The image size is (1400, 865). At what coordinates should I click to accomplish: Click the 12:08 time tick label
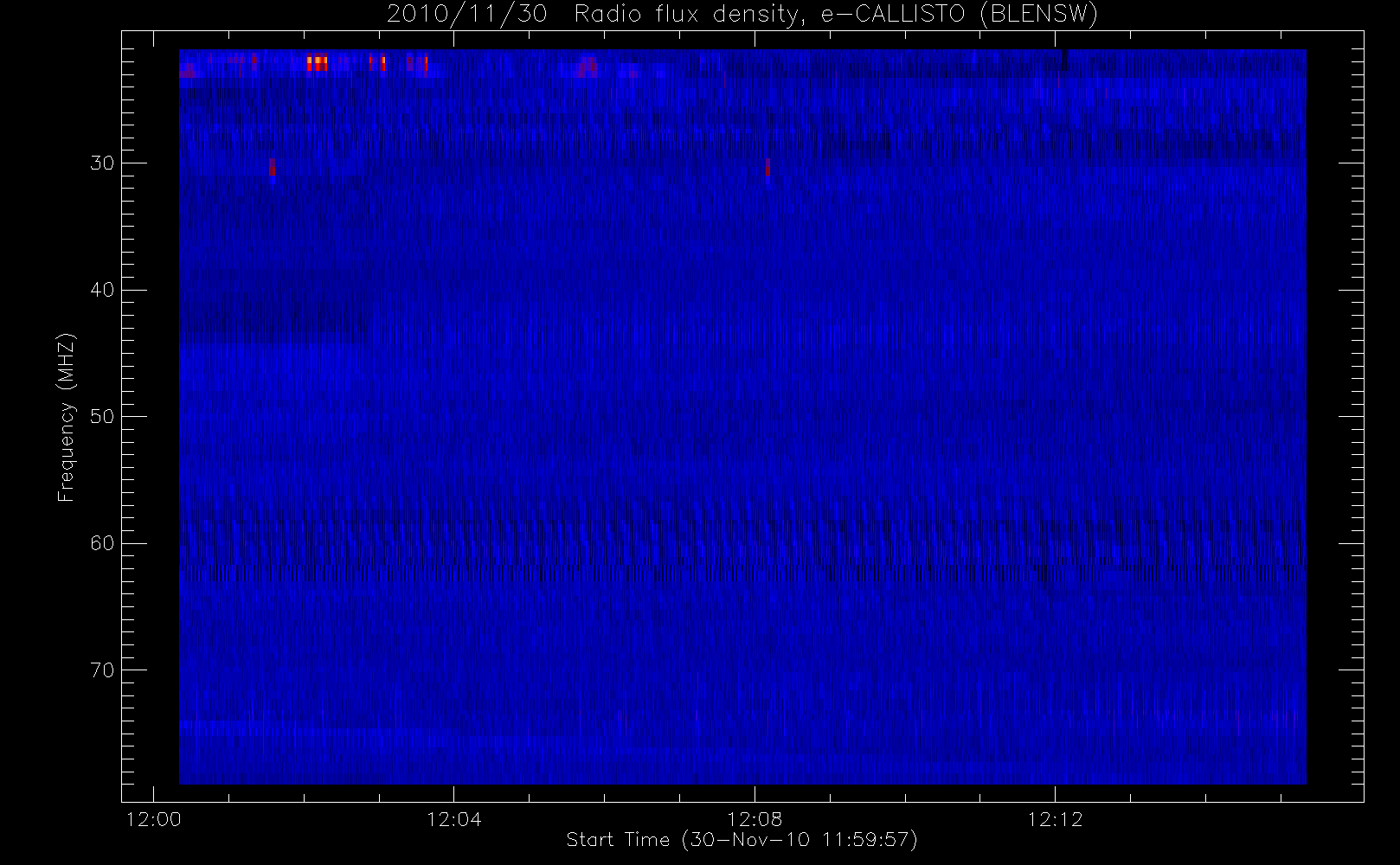tap(755, 819)
